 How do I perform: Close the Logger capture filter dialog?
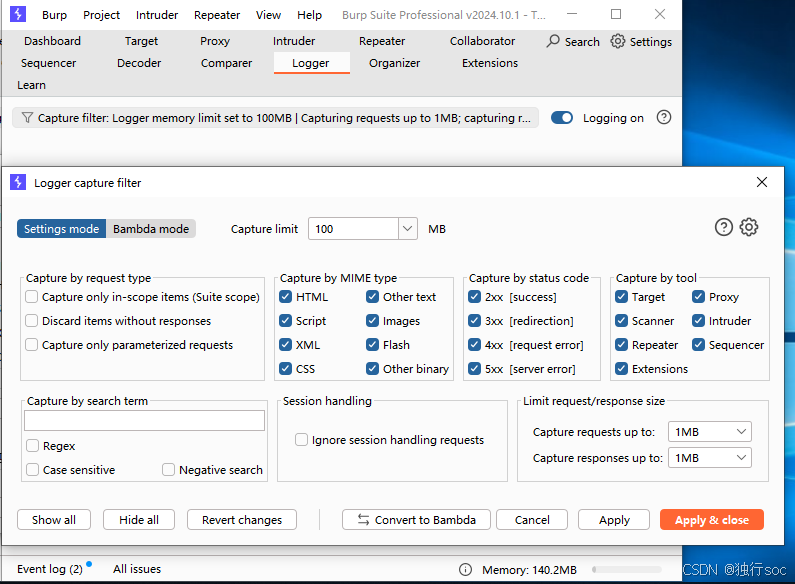point(762,182)
